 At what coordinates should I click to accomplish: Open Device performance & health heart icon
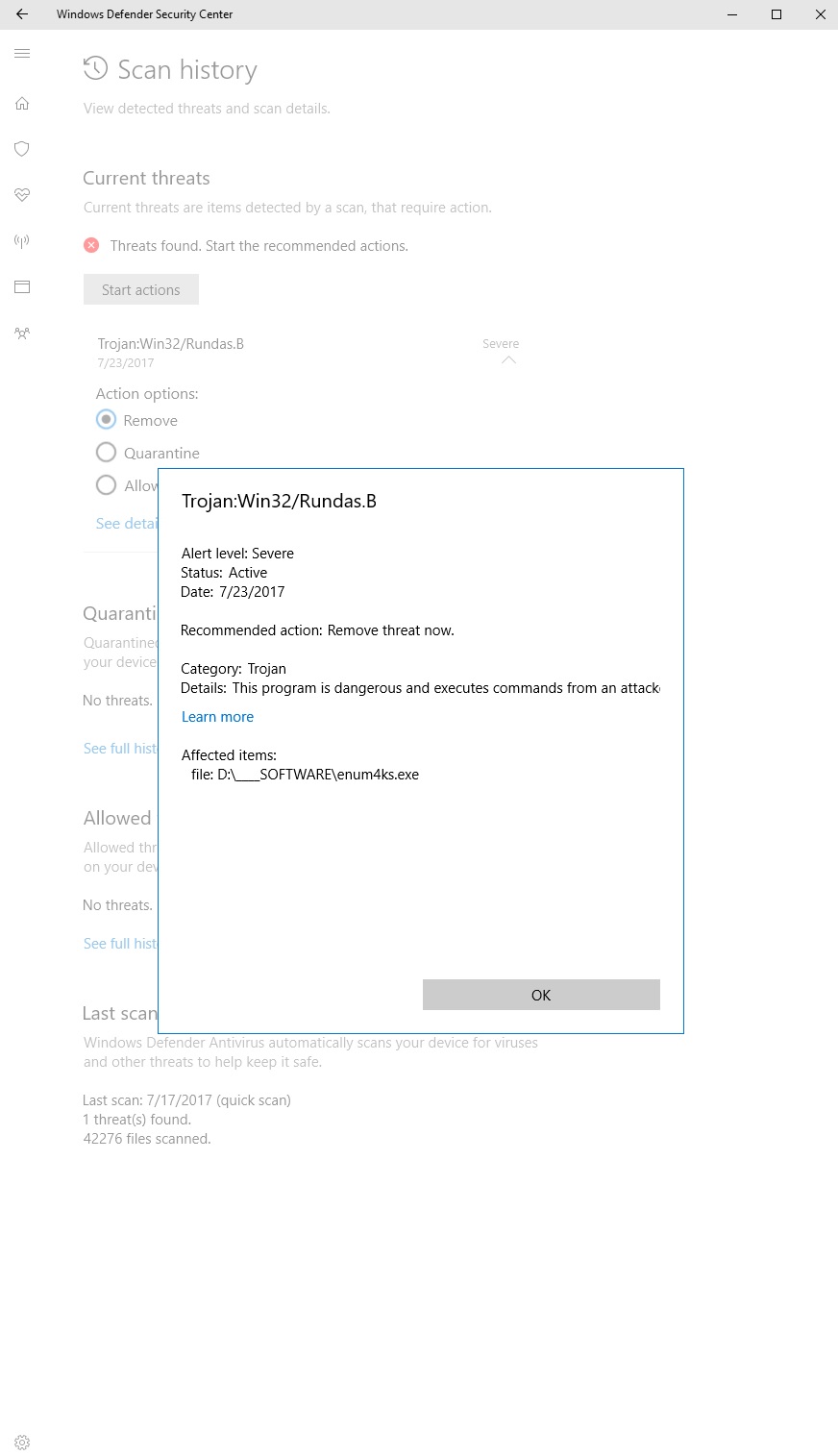(22, 195)
